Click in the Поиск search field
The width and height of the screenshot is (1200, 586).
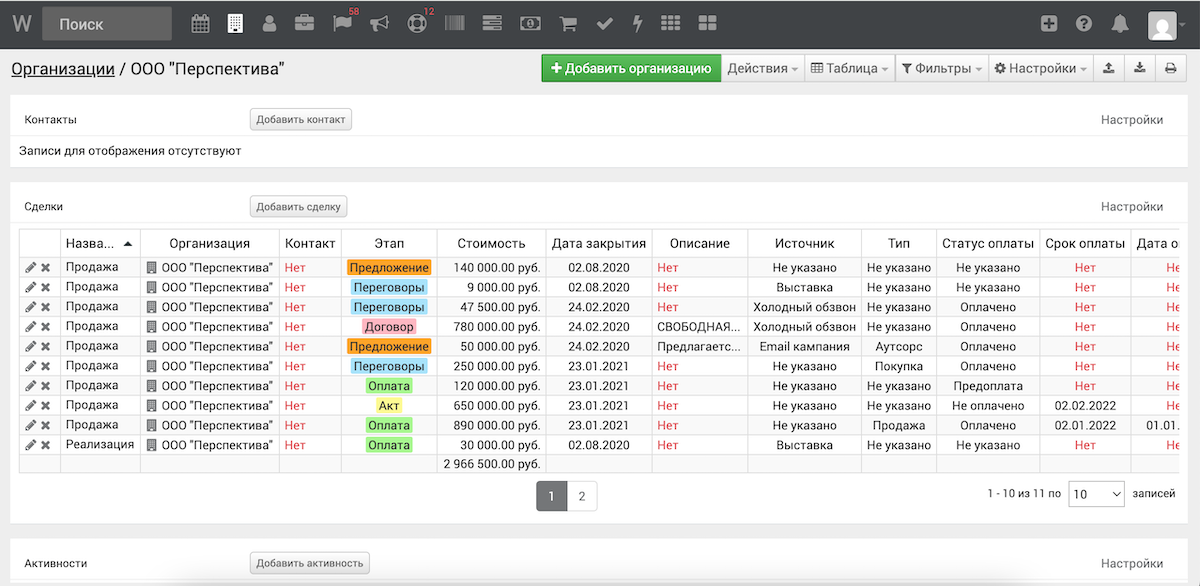[x=107, y=24]
